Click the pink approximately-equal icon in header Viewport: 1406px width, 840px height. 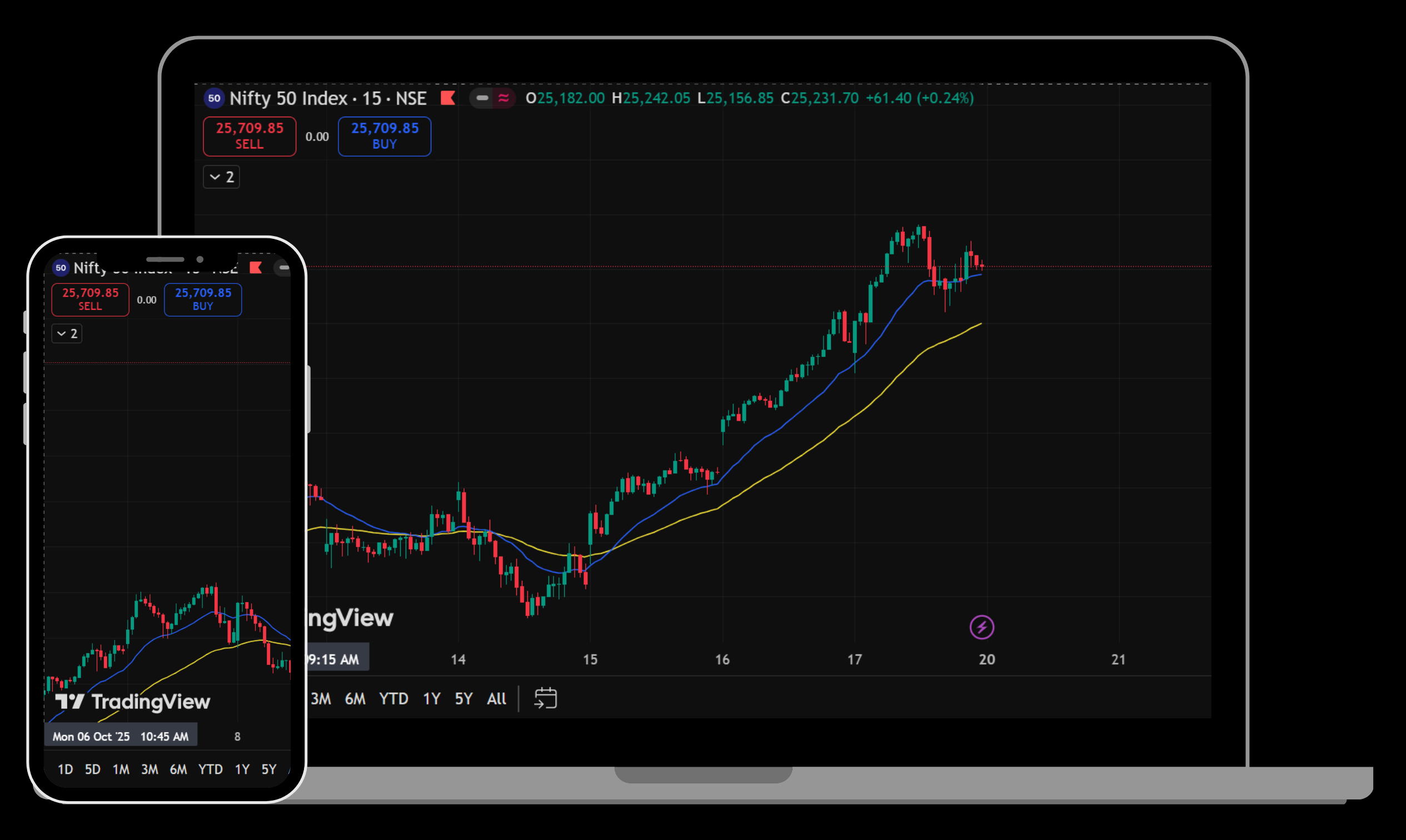pos(503,98)
